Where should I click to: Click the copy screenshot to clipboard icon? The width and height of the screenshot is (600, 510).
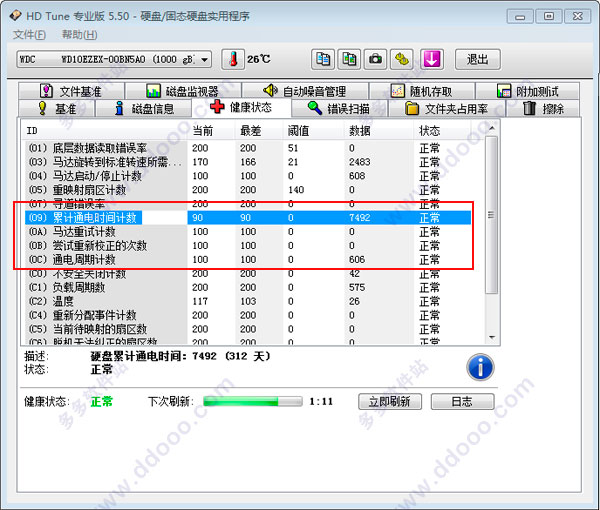349,59
